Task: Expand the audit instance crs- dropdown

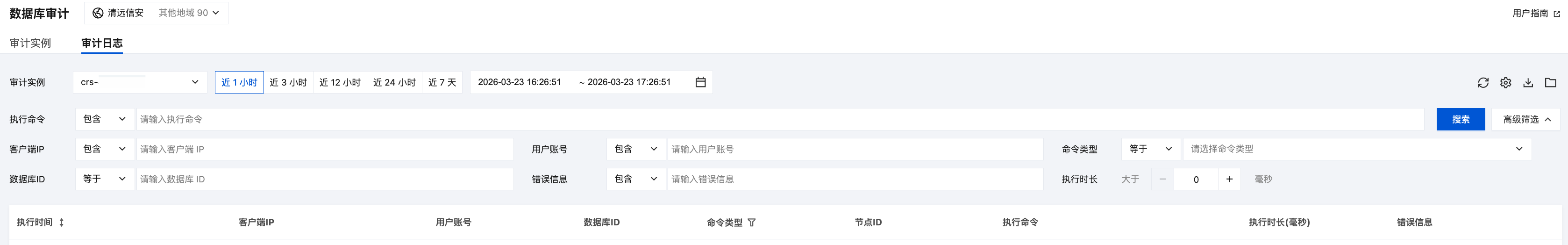Action: 140,82
